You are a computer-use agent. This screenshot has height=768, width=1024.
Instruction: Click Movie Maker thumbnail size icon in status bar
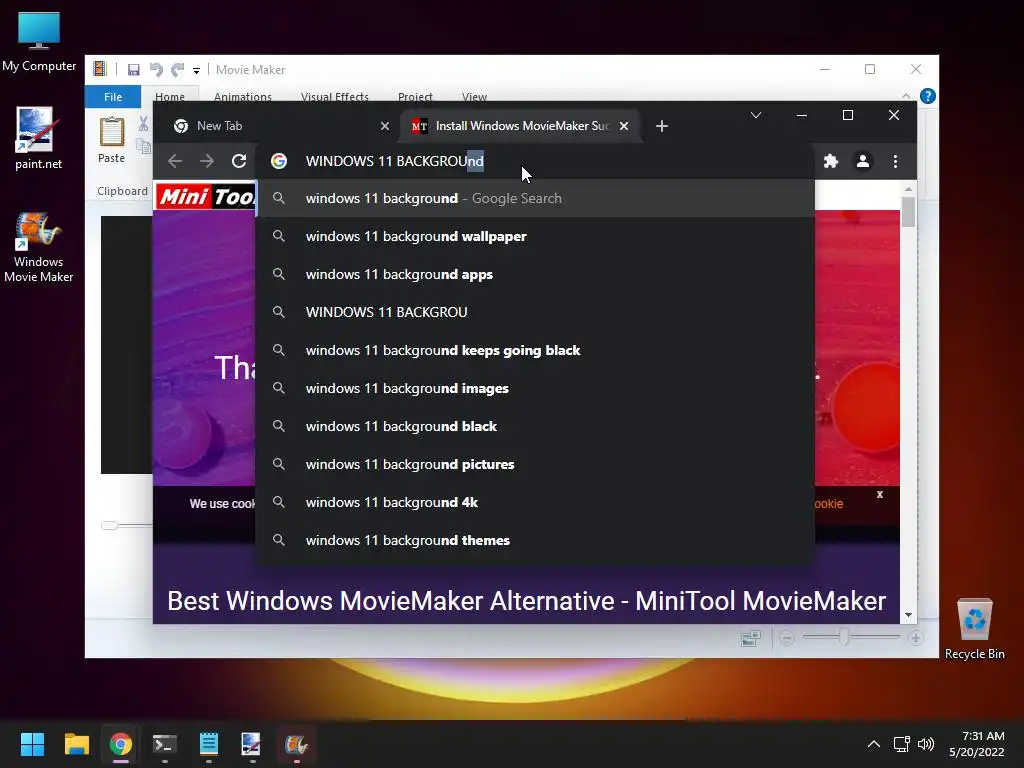point(751,638)
